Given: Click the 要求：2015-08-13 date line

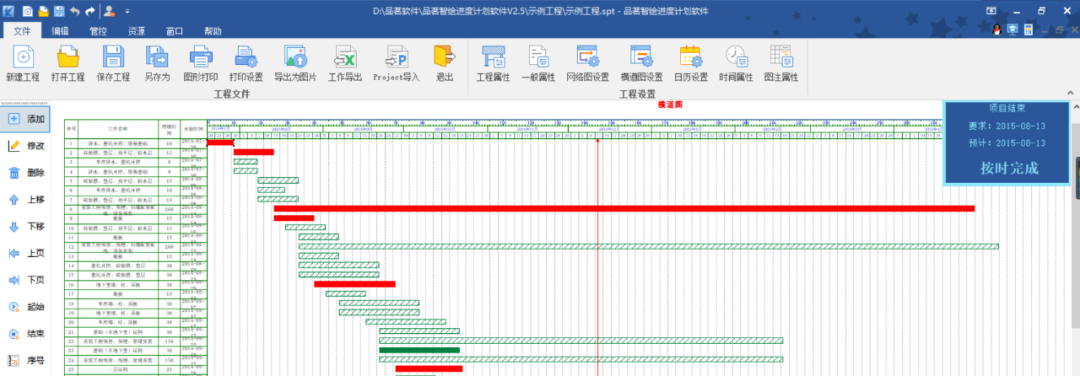Looking at the screenshot, I should click(1006, 125).
